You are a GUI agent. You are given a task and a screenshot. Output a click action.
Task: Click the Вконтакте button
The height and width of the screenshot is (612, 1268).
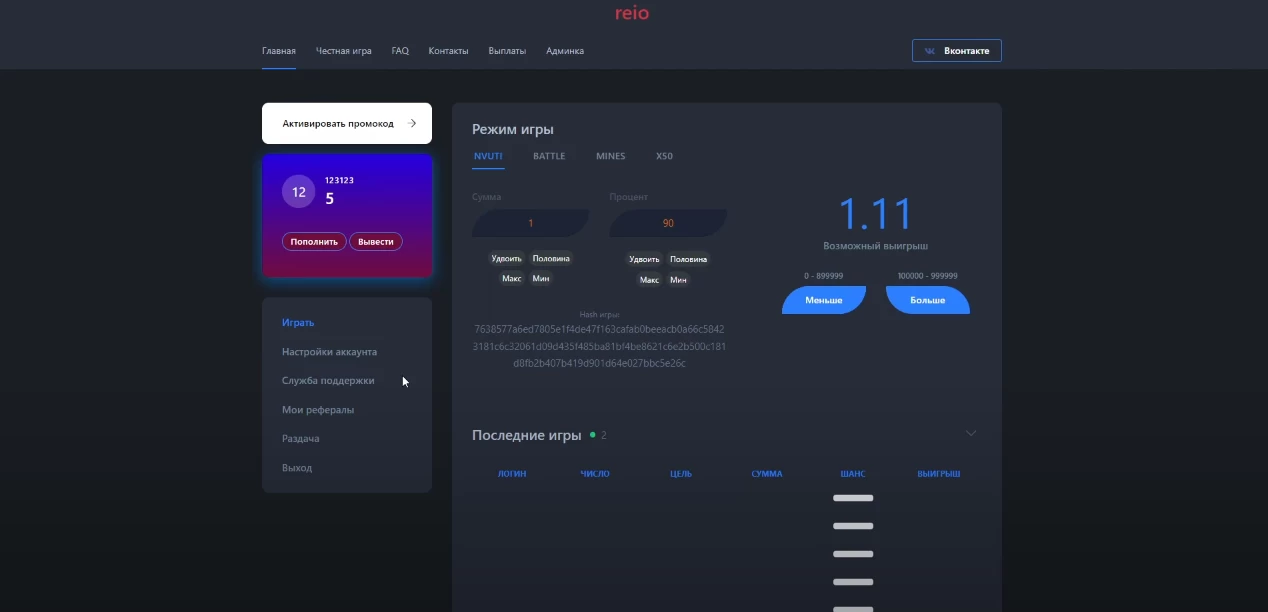pos(957,51)
